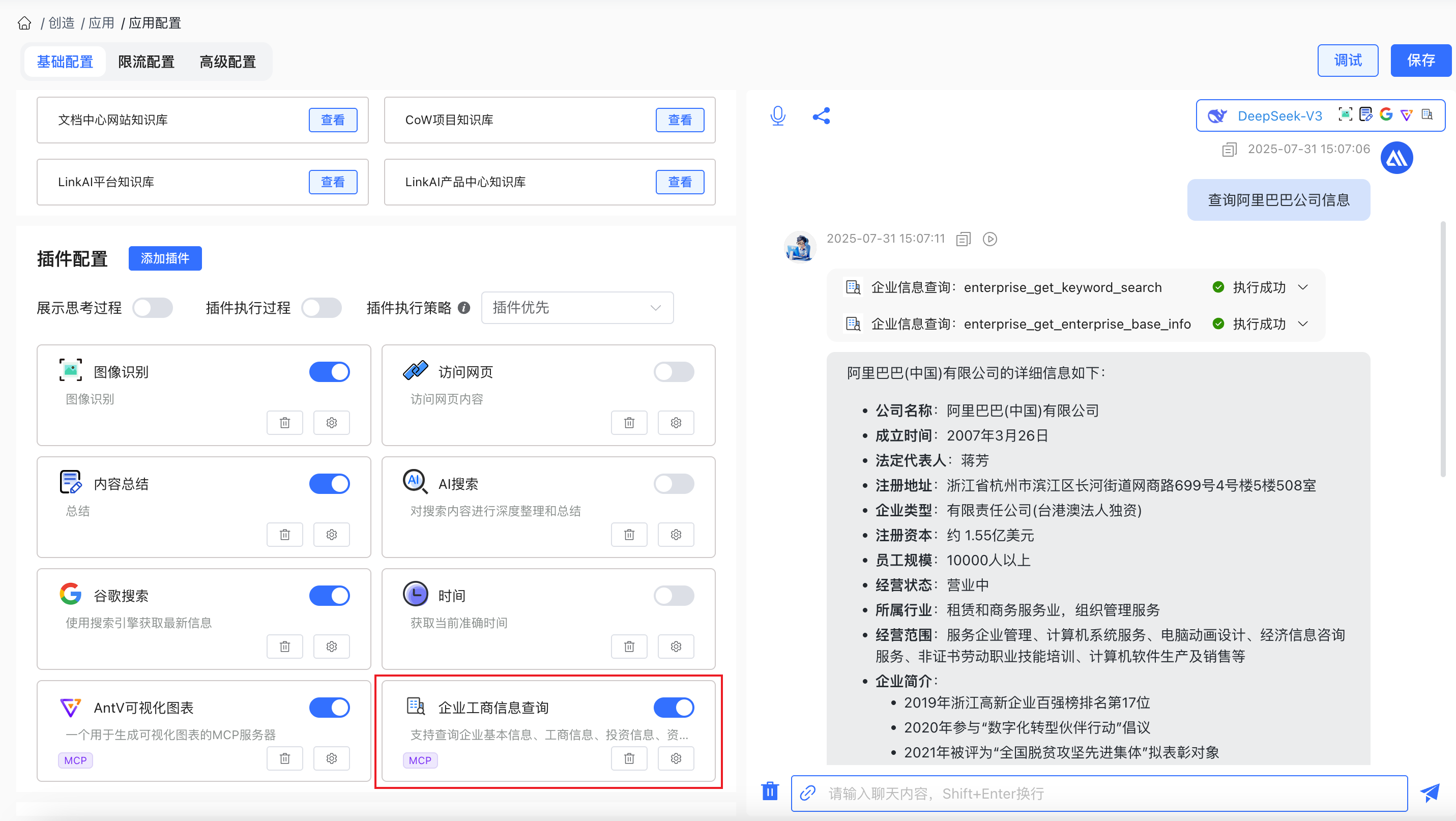
Task: Go to 应用 in breadcrumb
Action: pyautogui.click(x=102, y=23)
